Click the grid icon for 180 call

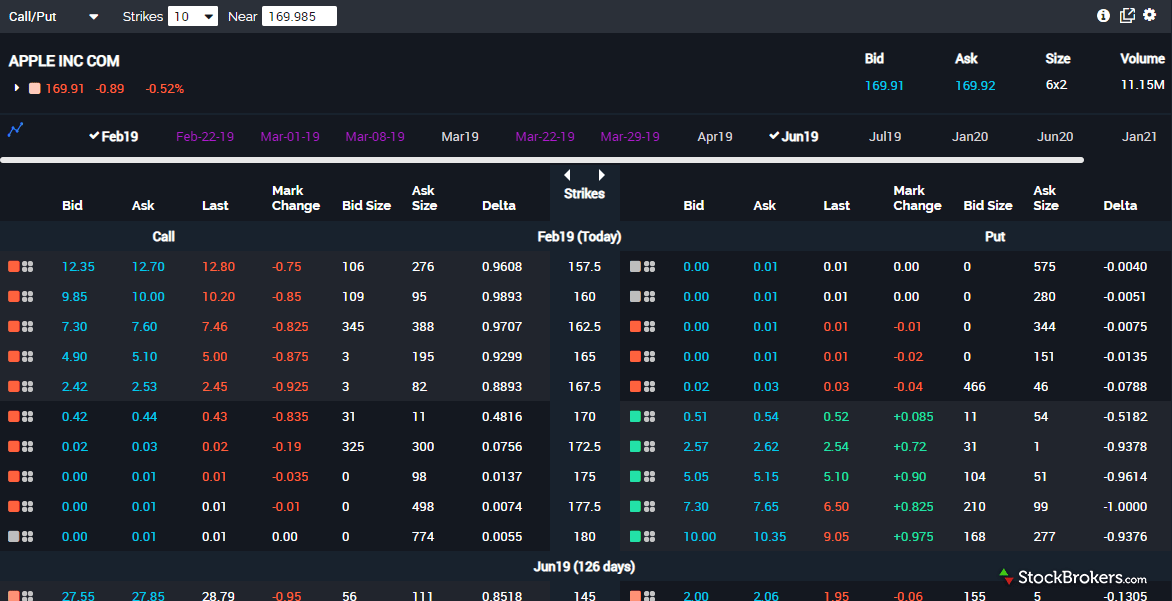pyautogui.click(x=28, y=536)
